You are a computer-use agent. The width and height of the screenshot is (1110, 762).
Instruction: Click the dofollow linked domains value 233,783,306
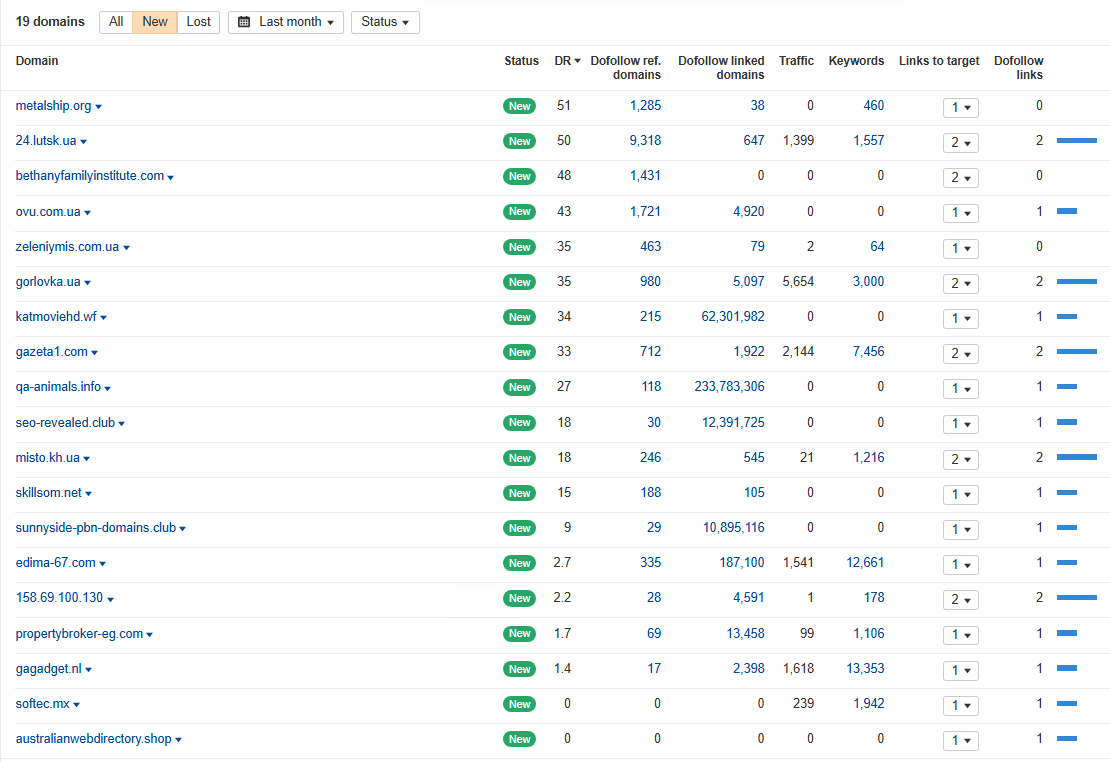click(729, 387)
